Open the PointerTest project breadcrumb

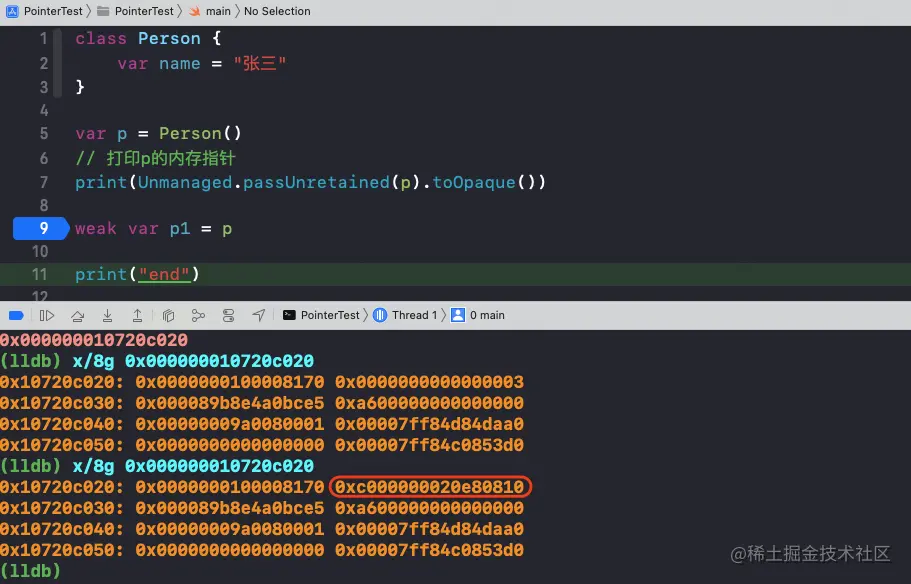[x=44, y=11]
